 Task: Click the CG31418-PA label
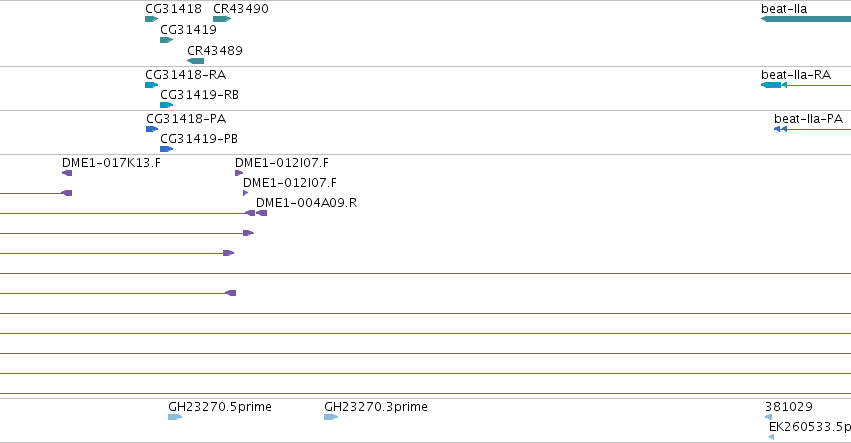(x=186, y=118)
